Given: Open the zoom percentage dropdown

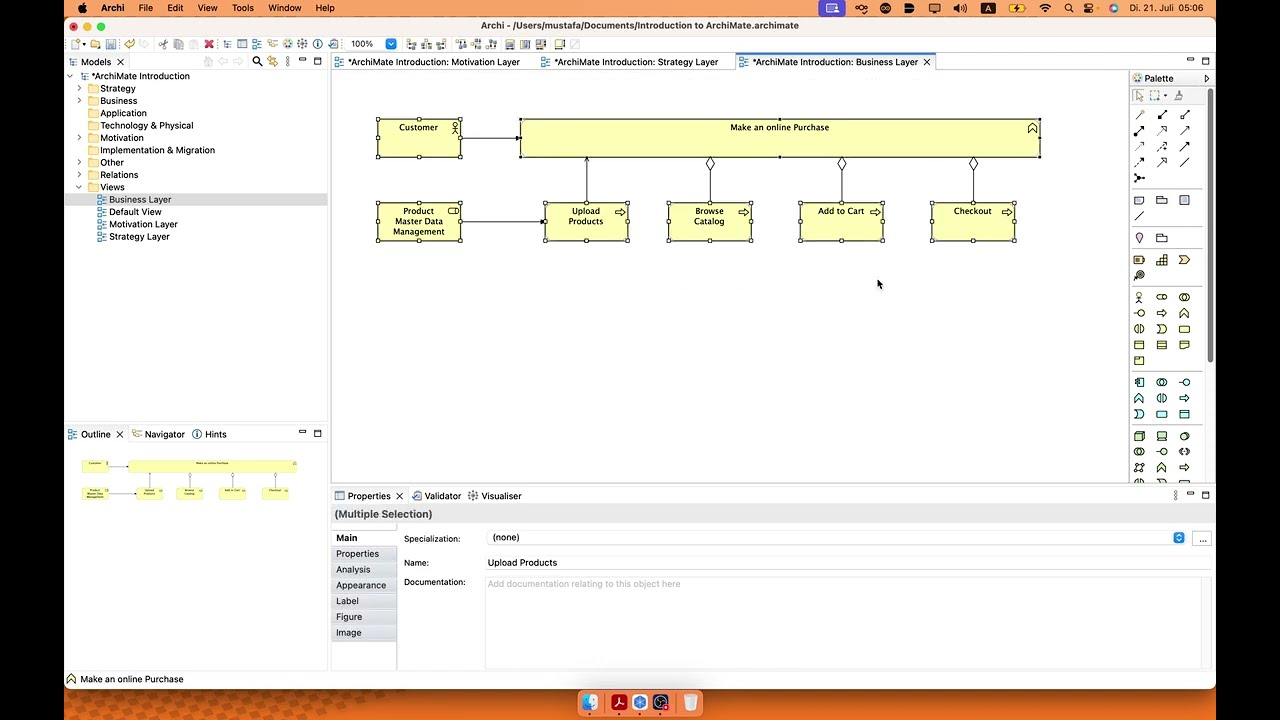Looking at the screenshot, I should tap(391, 44).
